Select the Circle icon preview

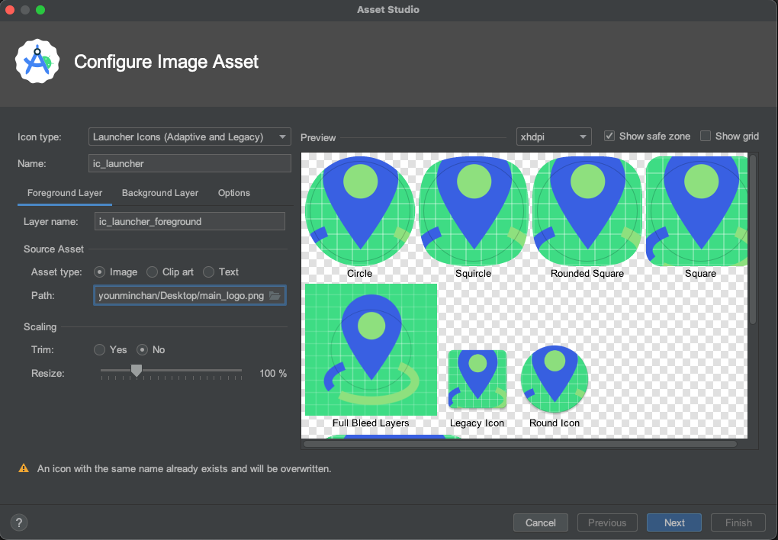(360, 211)
